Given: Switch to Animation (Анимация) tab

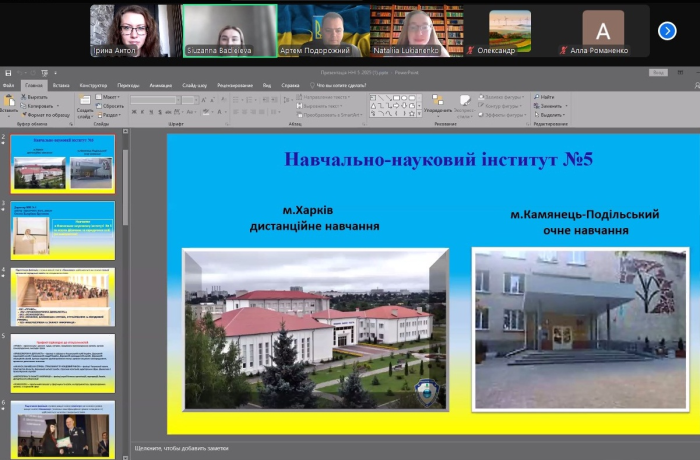Looking at the screenshot, I should click(160, 85).
